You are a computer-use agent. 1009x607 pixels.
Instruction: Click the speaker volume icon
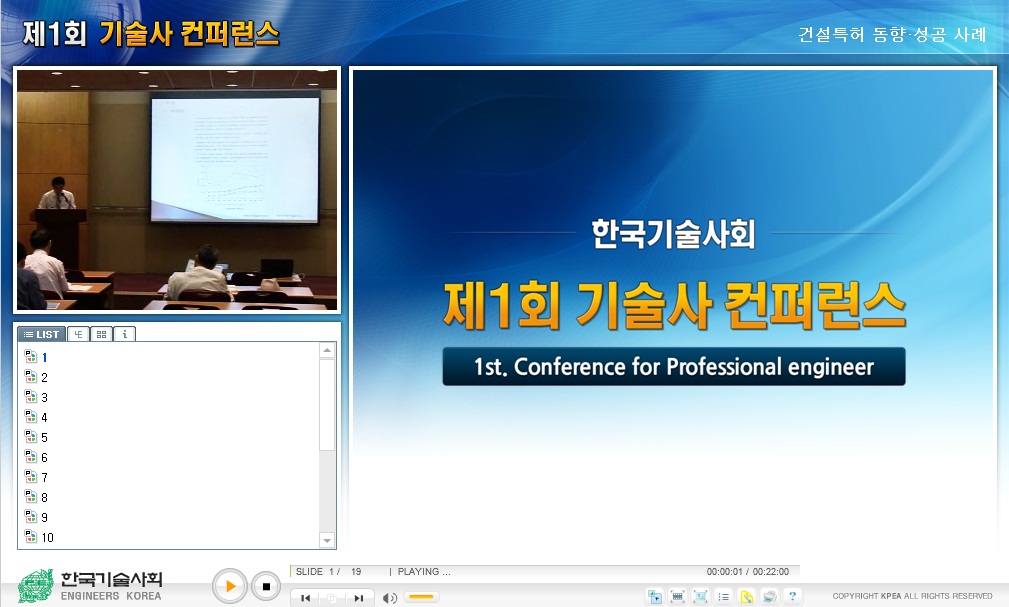click(391, 597)
